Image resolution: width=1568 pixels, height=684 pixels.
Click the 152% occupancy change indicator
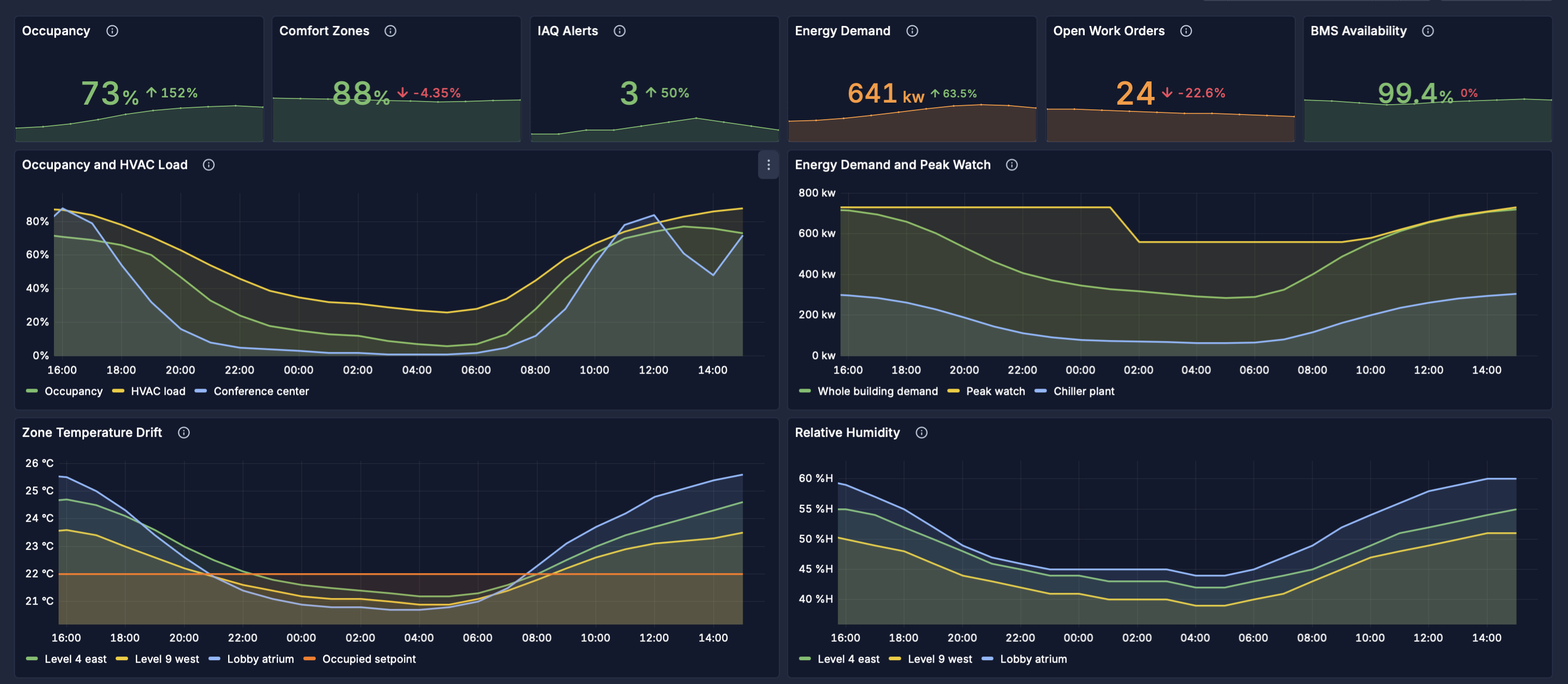[x=172, y=93]
